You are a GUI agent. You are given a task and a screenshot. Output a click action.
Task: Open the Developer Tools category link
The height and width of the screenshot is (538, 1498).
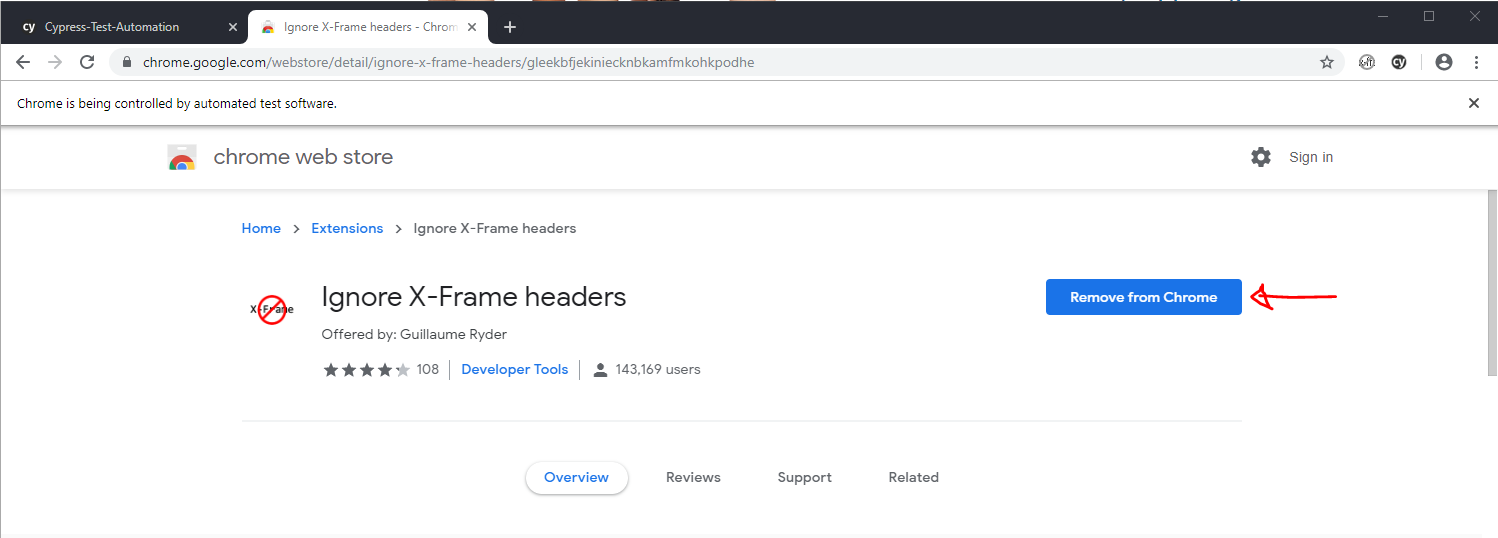pyautogui.click(x=515, y=369)
